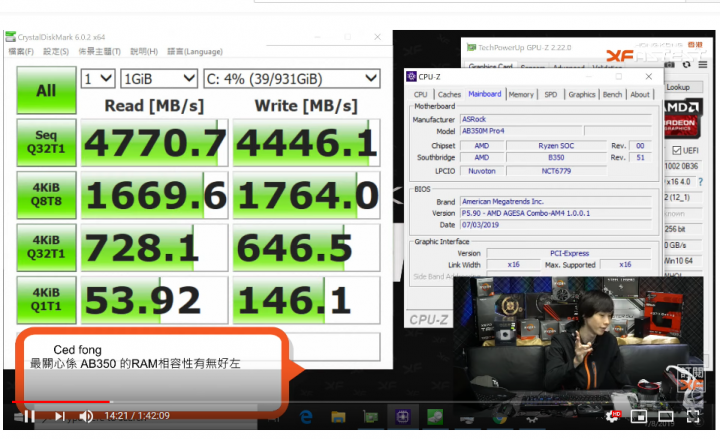The width and height of the screenshot is (720, 439).
Task: Run the 4KiB Q8T8 benchmark
Action: [x=46, y=195]
